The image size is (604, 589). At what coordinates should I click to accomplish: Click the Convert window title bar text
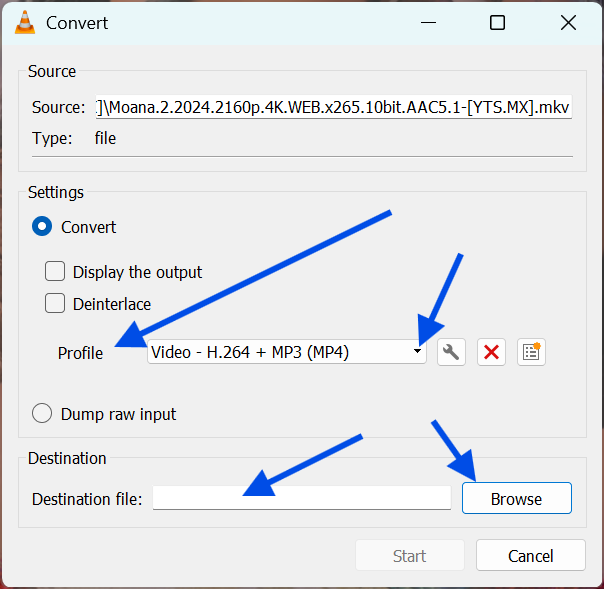(x=78, y=23)
